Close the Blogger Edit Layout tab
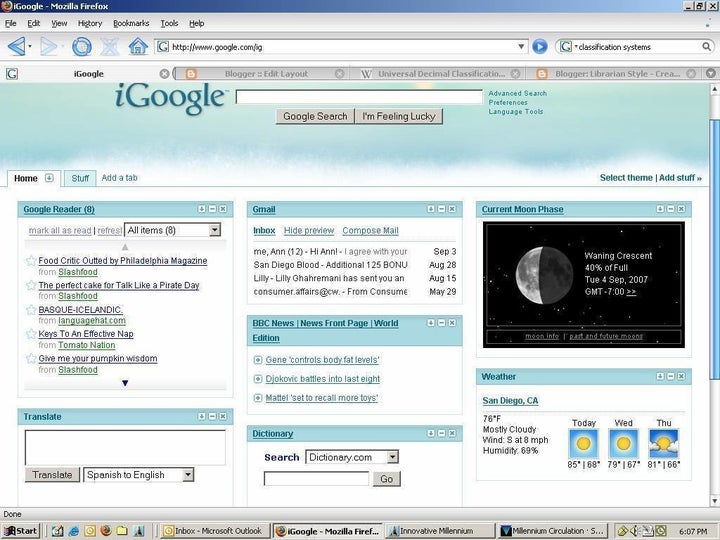Viewport: 720px width, 540px height. coord(339,73)
